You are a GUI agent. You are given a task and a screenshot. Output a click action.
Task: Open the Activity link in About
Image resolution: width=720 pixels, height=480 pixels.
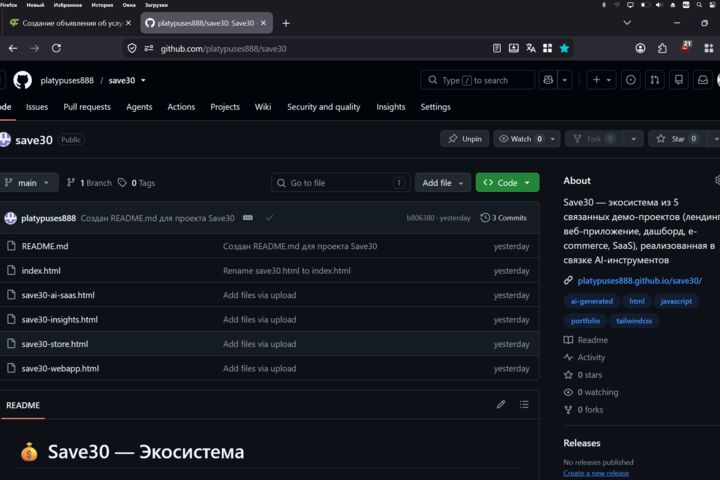[x=591, y=357]
